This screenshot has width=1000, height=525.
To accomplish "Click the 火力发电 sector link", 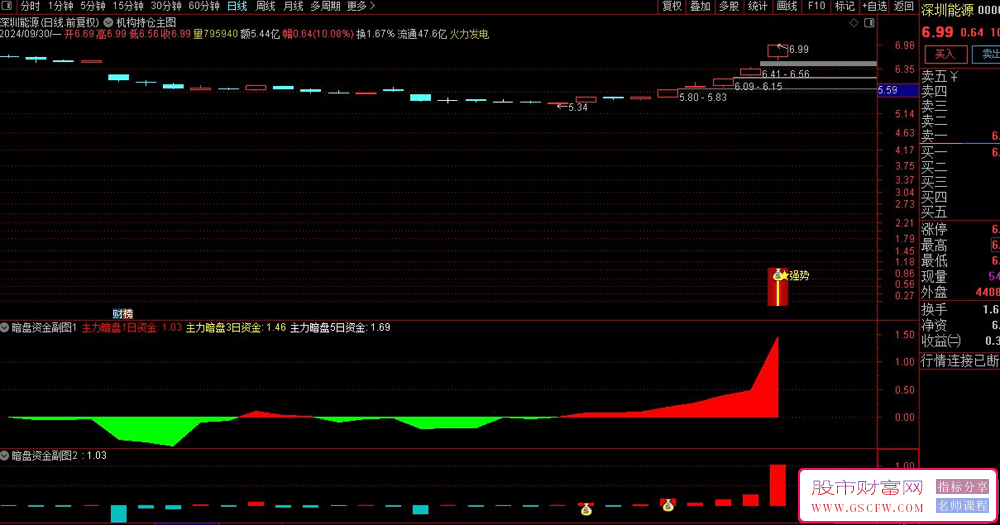I will 469,34.
